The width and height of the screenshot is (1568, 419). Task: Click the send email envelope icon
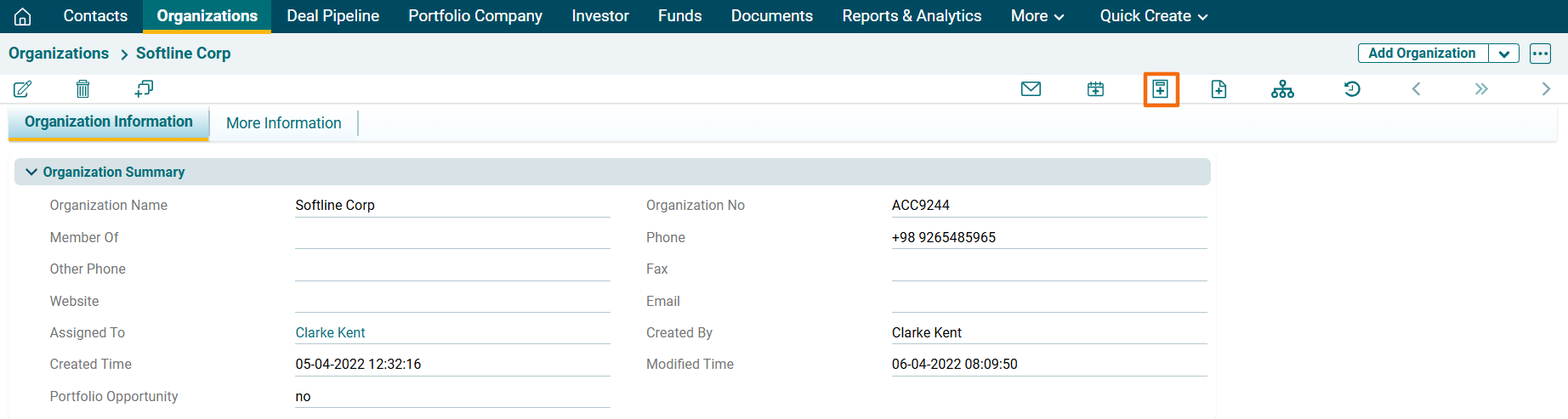(1031, 88)
